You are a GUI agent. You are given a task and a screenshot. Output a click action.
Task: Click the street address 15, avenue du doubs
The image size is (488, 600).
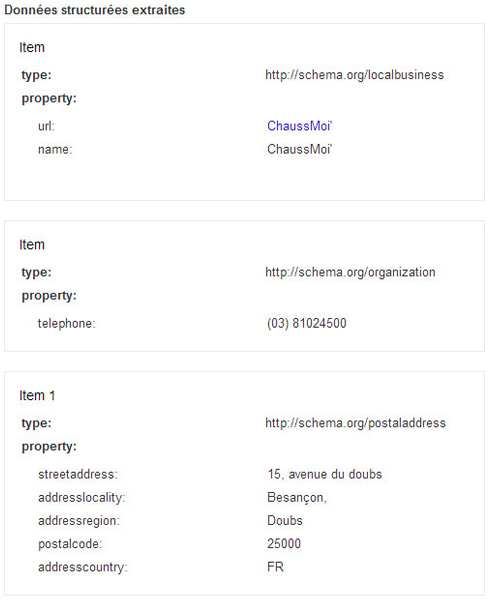click(x=325, y=474)
